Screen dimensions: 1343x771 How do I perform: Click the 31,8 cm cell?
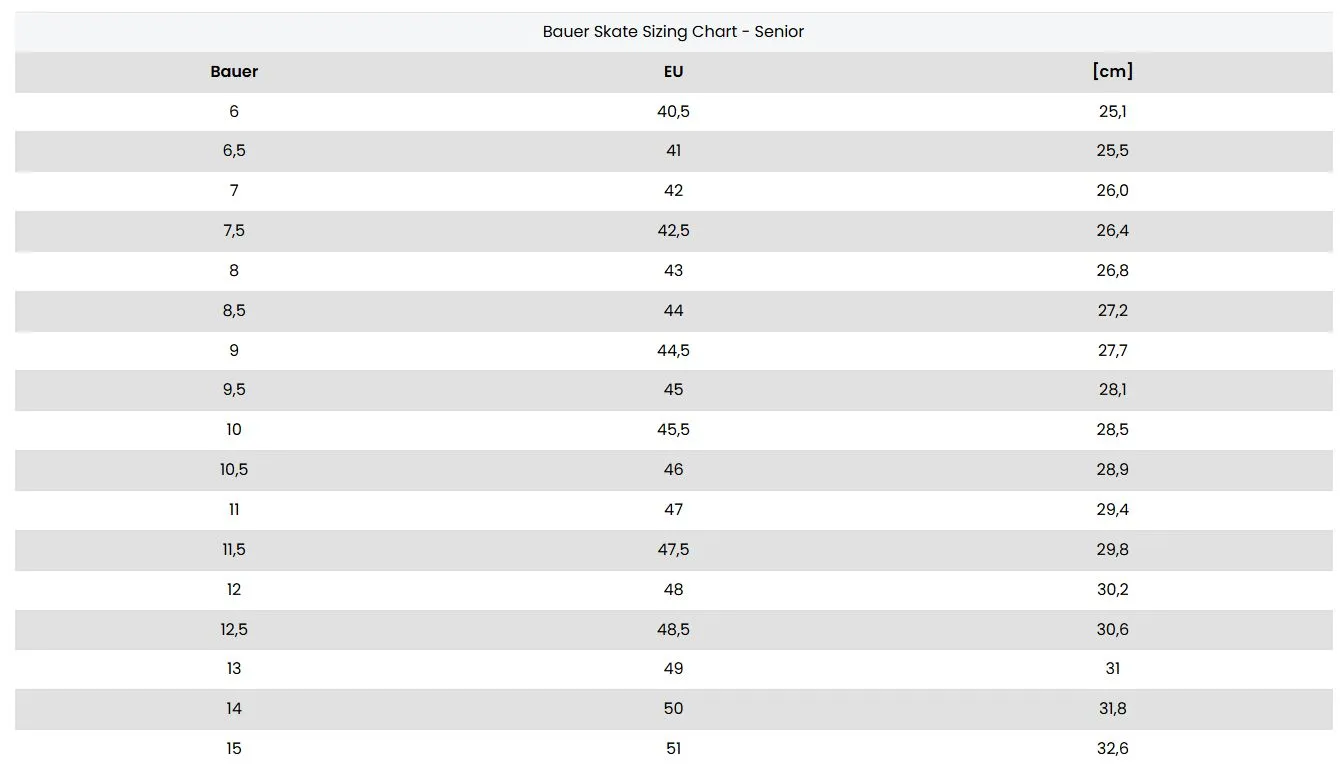pos(1112,709)
